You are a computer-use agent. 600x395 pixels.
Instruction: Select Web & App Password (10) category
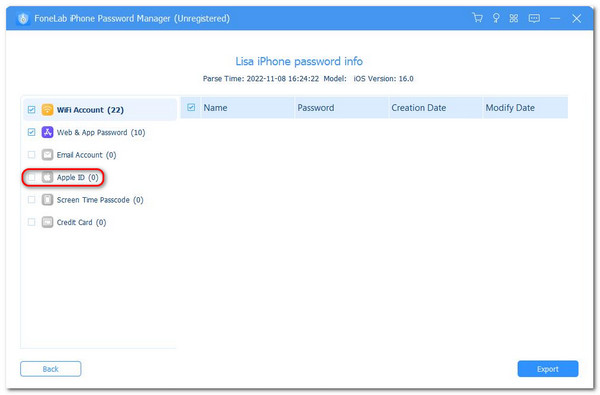point(101,132)
